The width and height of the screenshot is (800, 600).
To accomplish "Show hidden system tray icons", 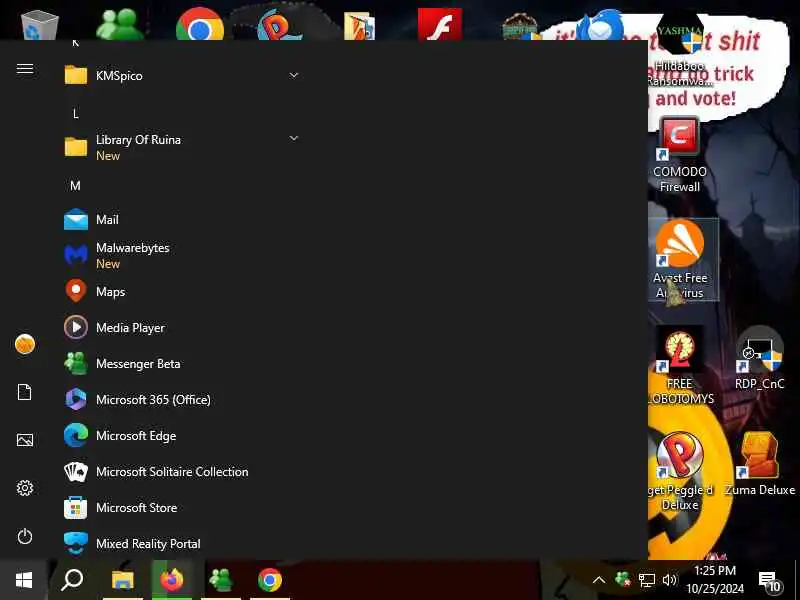I will click(599, 580).
